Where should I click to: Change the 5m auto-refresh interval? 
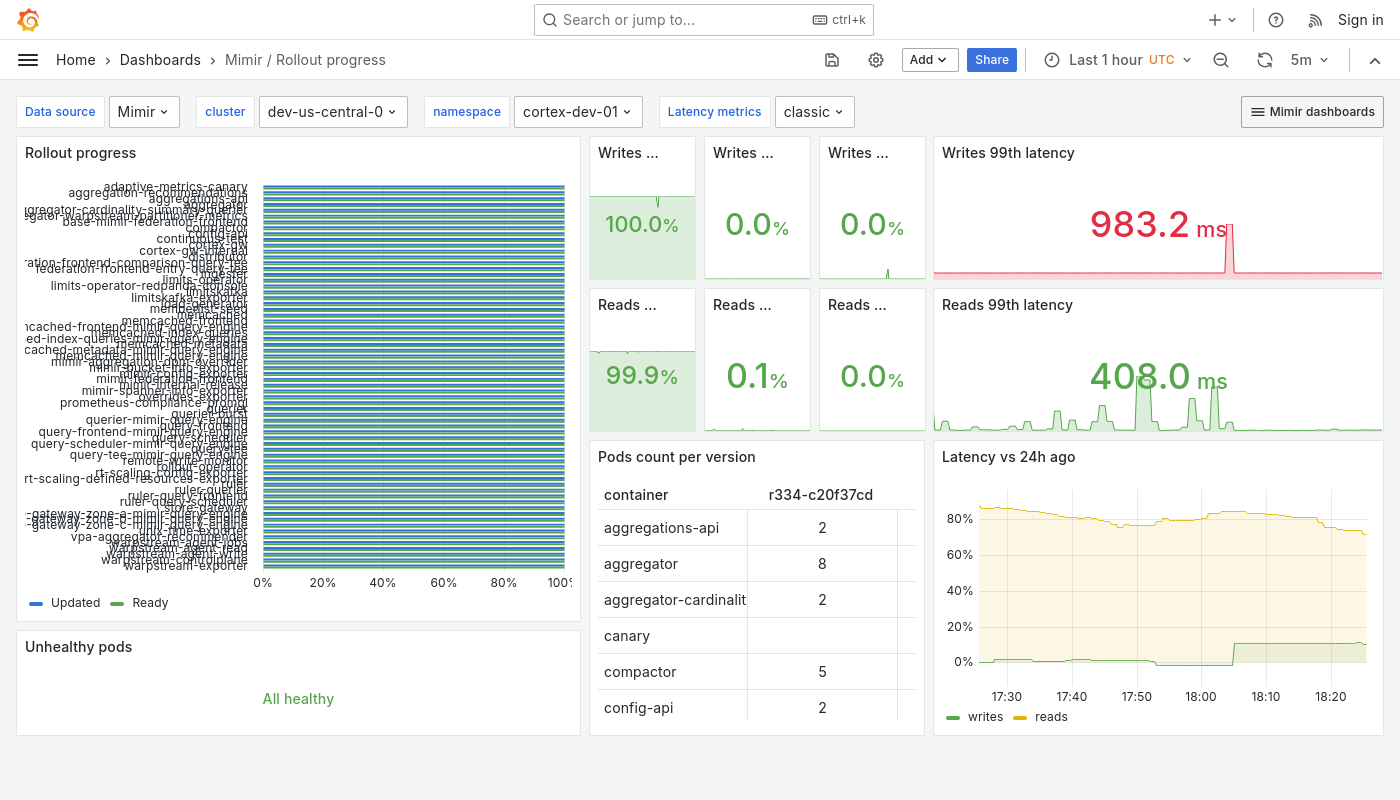(1310, 60)
